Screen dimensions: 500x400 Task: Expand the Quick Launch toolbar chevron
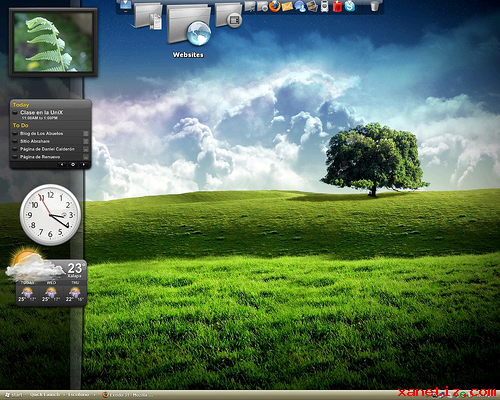coord(64,395)
